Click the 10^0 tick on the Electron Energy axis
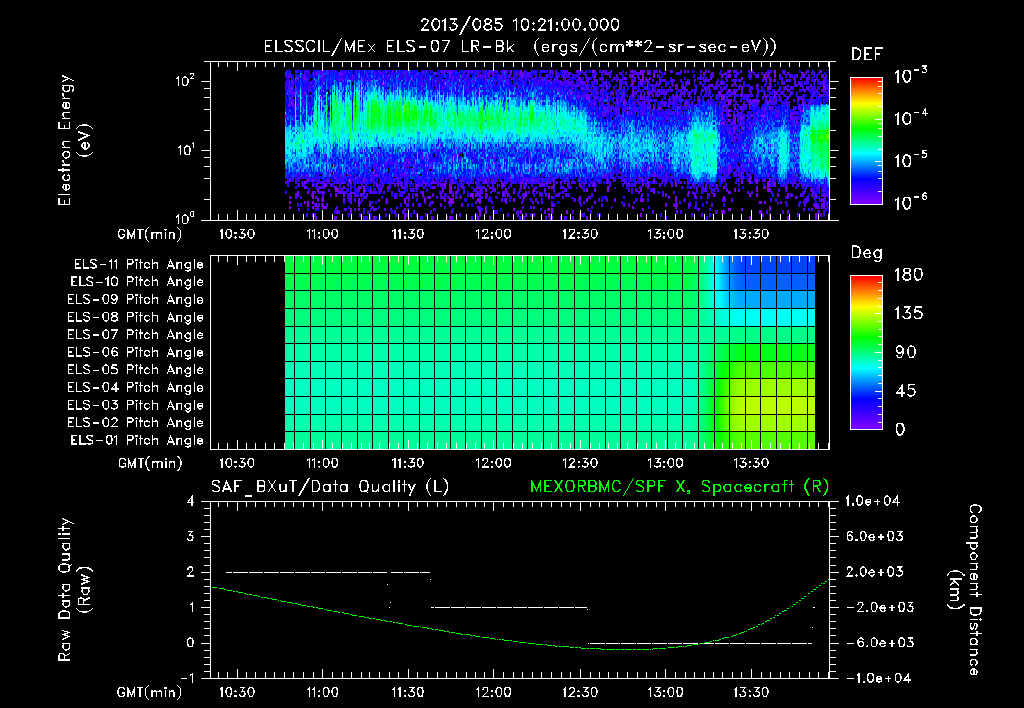This screenshot has width=1024, height=708. click(x=185, y=218)
